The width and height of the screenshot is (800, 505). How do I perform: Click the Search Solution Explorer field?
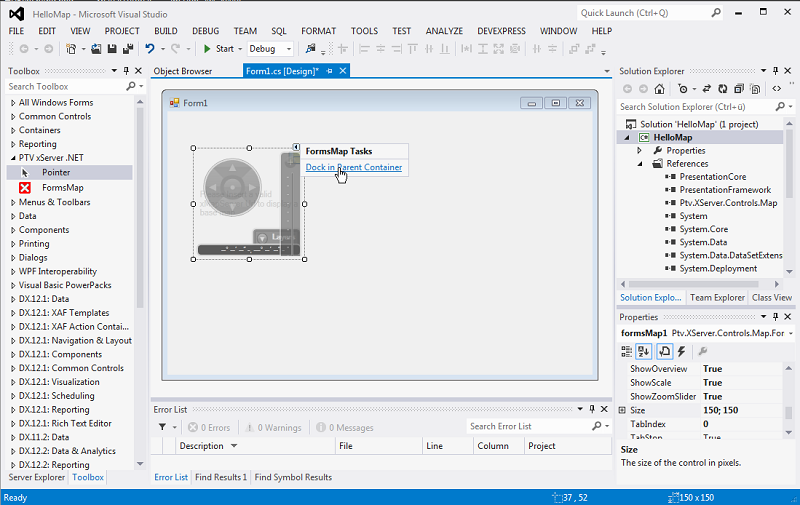(695, 107)
